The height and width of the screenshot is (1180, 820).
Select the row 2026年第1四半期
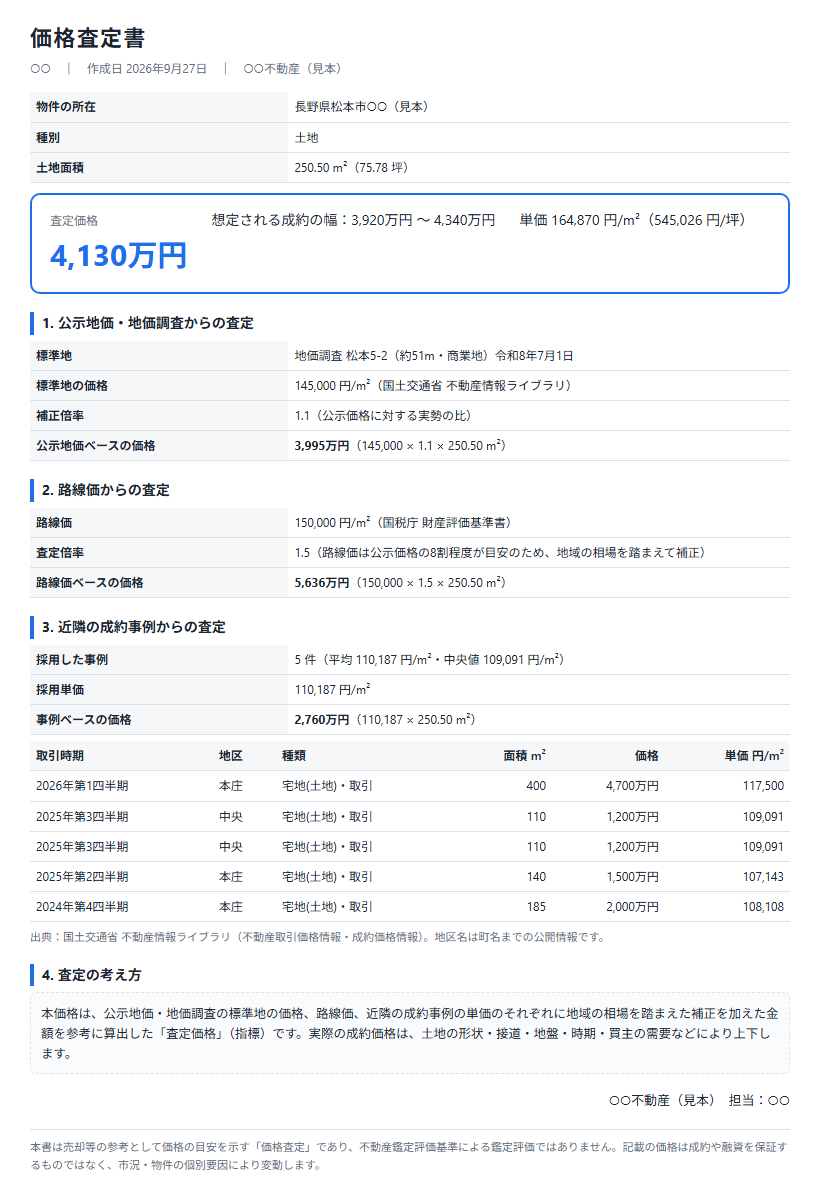[x=410, y=786]
